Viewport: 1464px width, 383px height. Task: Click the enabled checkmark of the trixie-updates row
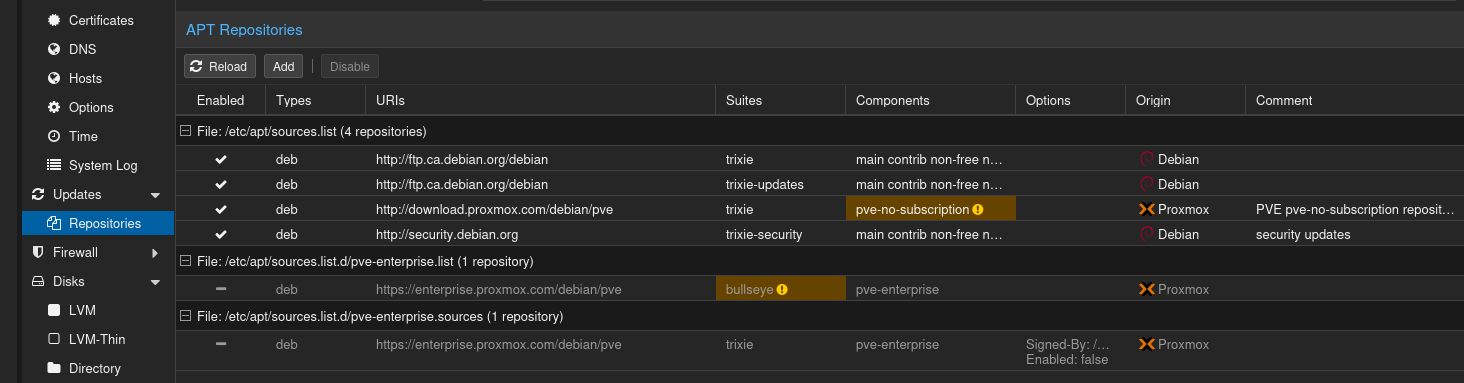click(221, 184)
